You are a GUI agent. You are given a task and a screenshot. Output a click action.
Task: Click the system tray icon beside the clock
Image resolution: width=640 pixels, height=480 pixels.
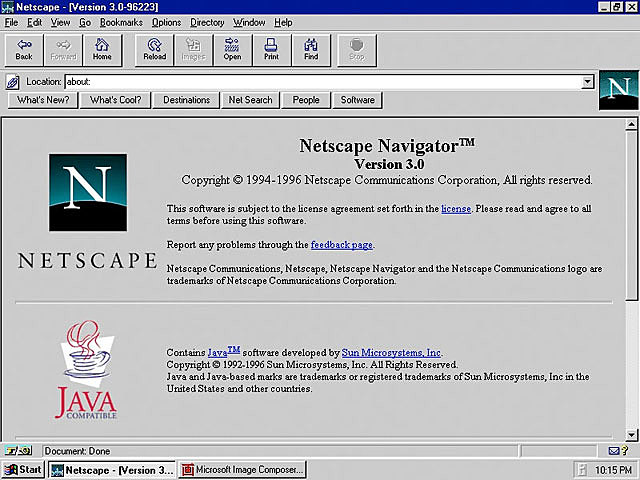583,470
